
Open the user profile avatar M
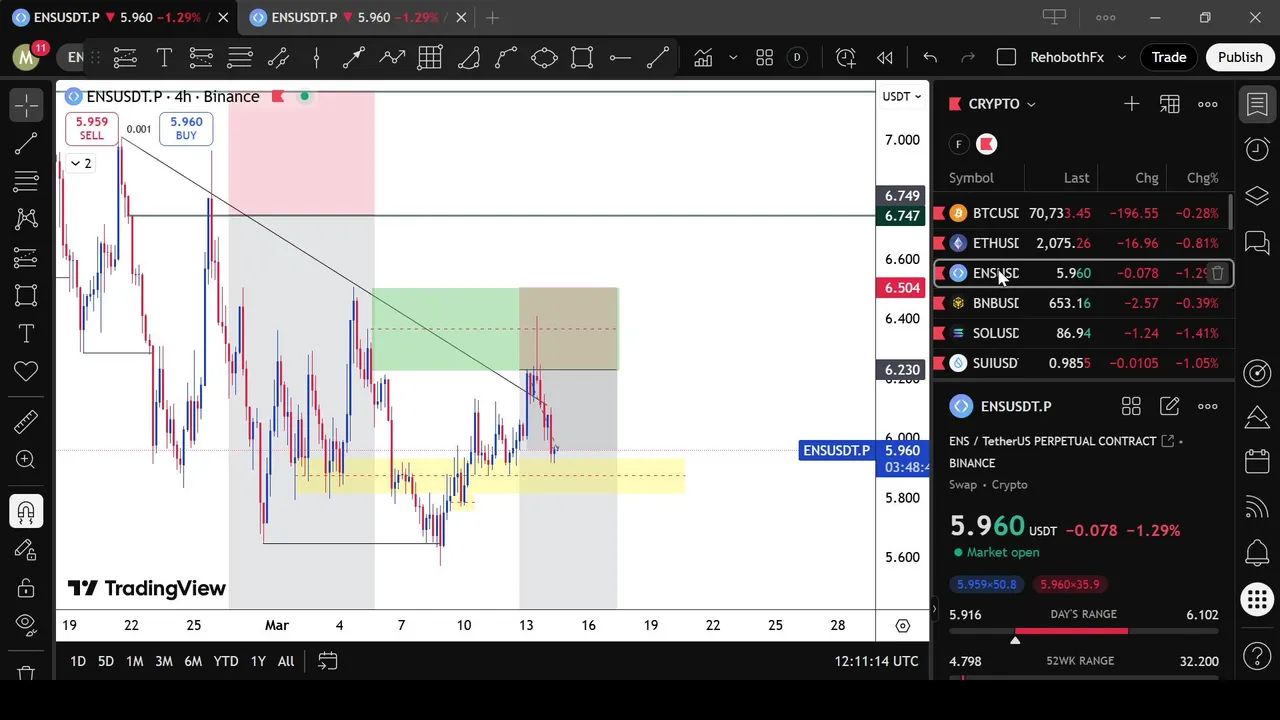[26, 58]
